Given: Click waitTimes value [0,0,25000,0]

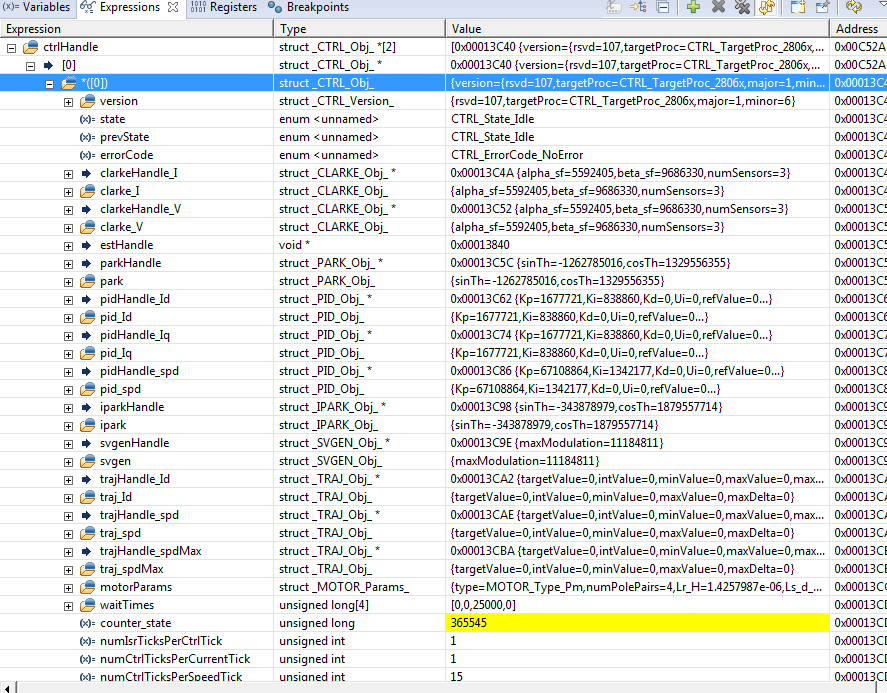Looking at the screenshot, I should pos(483,605).
